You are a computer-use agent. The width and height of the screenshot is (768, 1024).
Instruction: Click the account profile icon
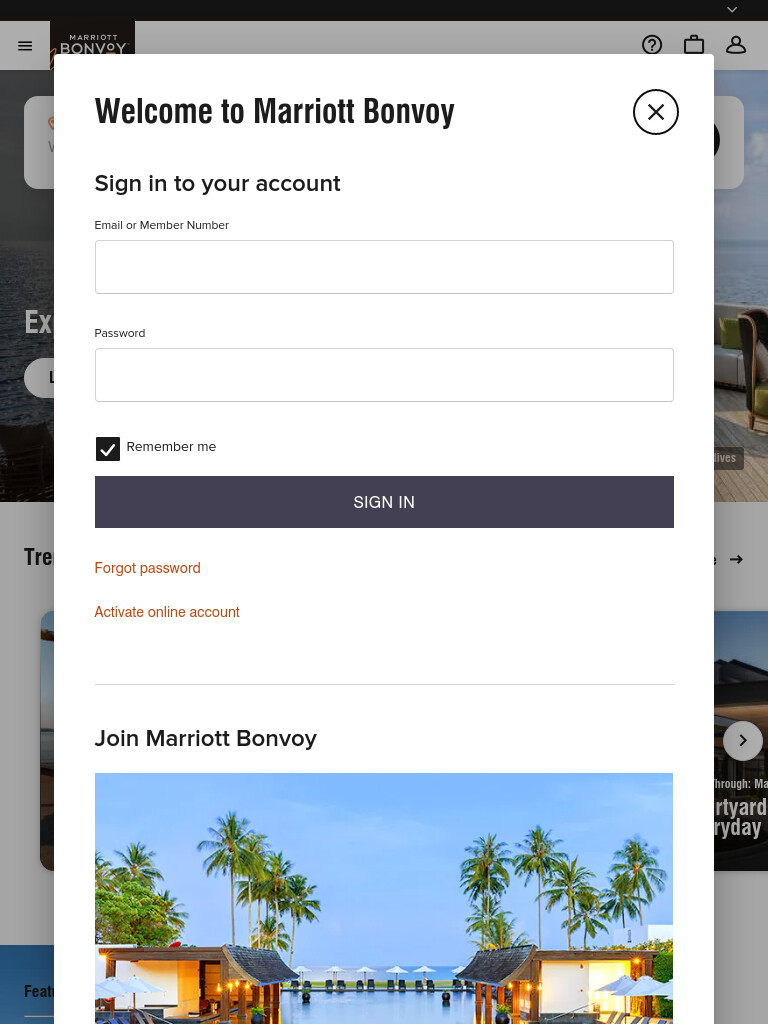(736, 45)
